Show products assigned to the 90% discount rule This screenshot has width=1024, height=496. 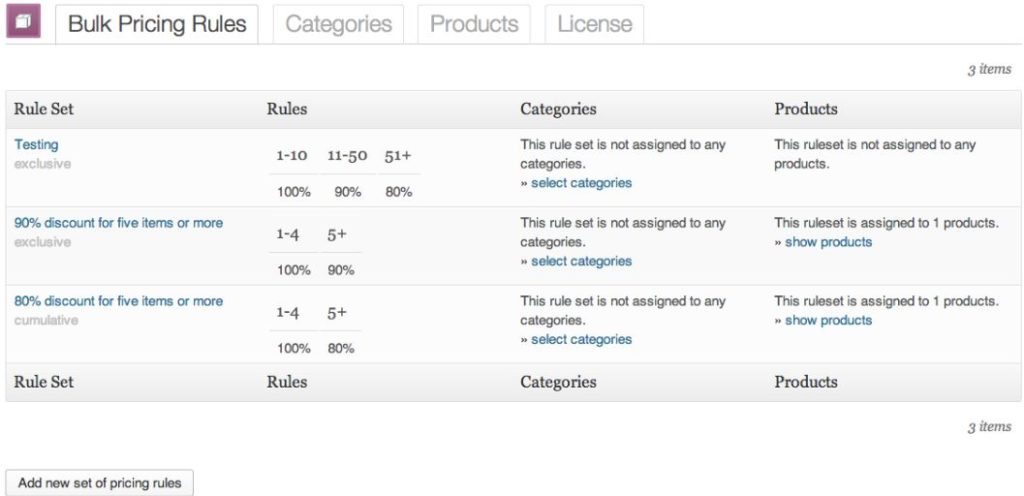[828, 242]
